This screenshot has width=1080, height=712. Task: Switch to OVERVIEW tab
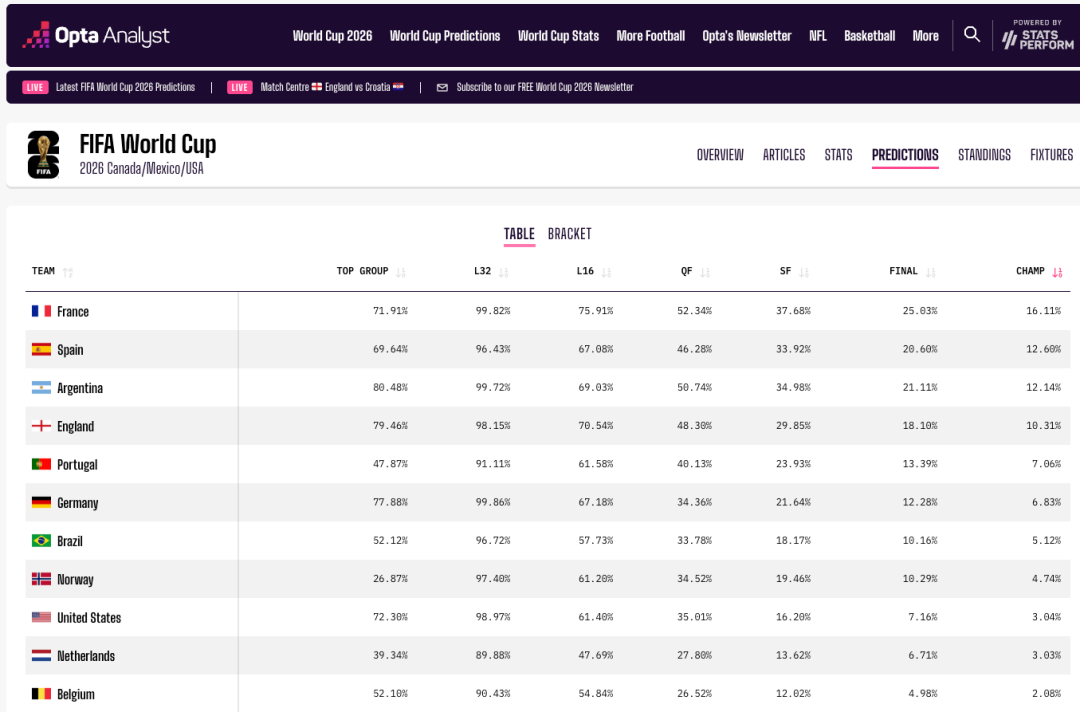720,155
